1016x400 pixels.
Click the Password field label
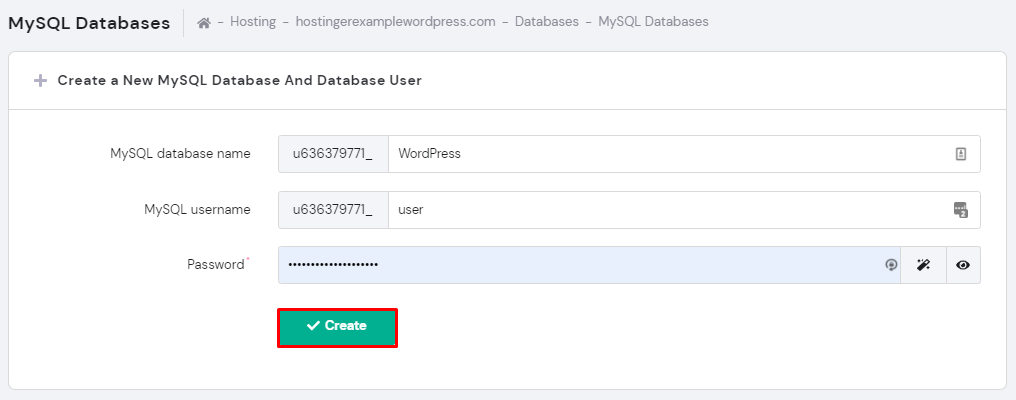tap(215, 265)
